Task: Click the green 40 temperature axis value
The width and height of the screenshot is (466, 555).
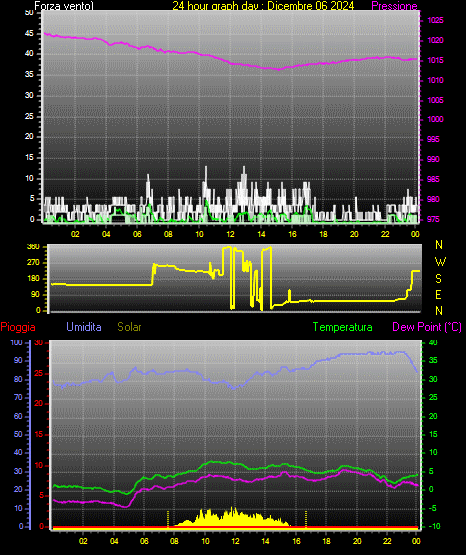Action: coord(433,343)
